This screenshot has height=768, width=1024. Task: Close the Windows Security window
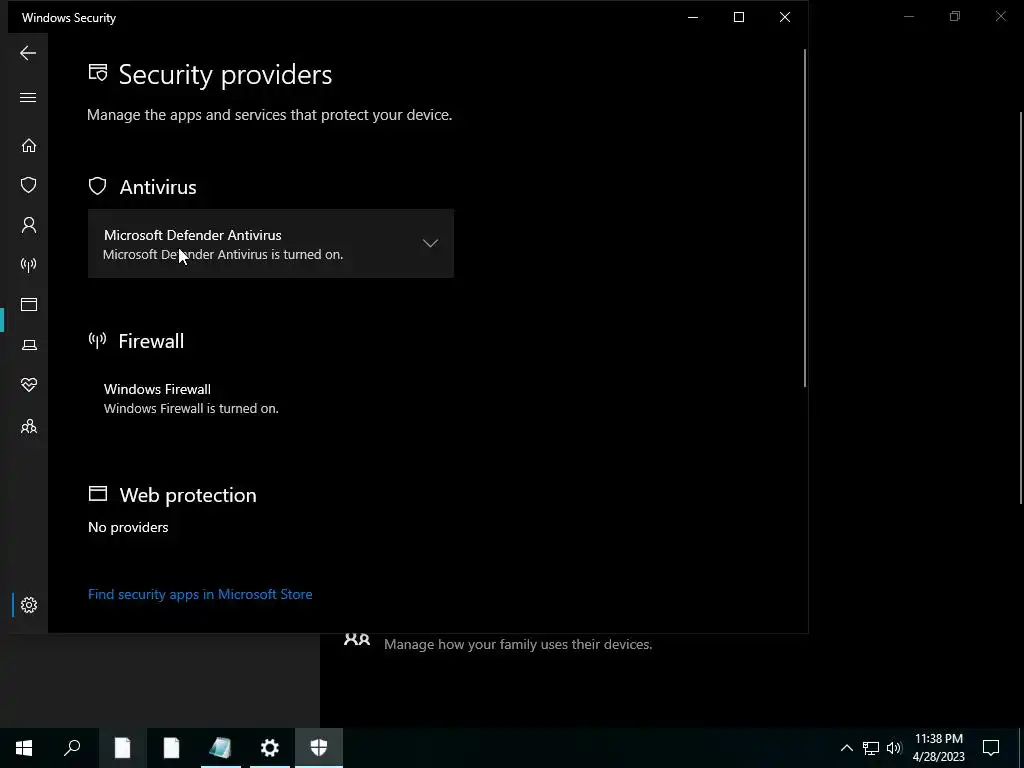click(x=785, y=18)
